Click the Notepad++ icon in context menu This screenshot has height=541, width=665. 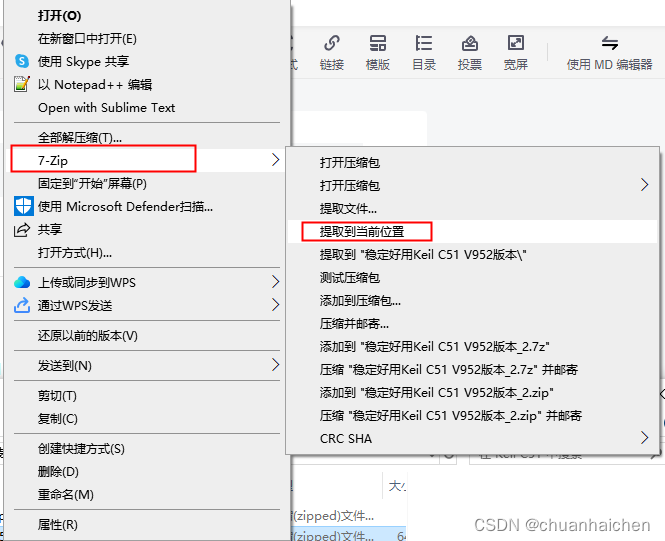pyautogui.click(x=22, y=84)
